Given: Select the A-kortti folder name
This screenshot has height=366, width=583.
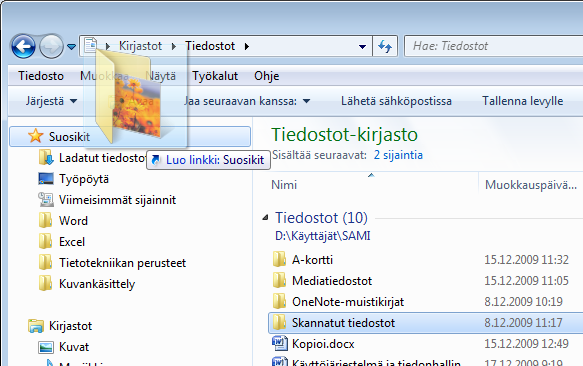Looking at the screenshot, I should [312, 260].
